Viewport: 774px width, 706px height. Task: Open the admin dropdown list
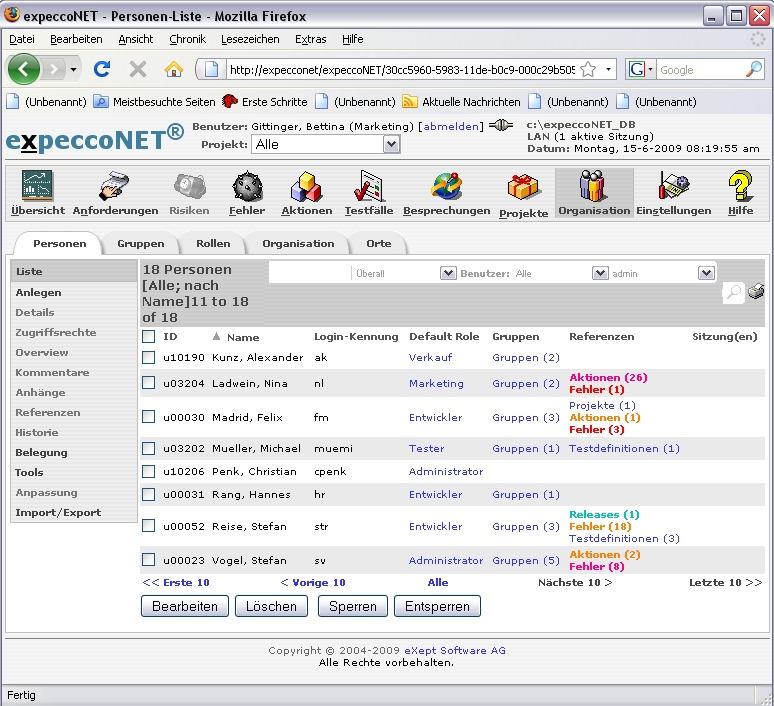706,273
